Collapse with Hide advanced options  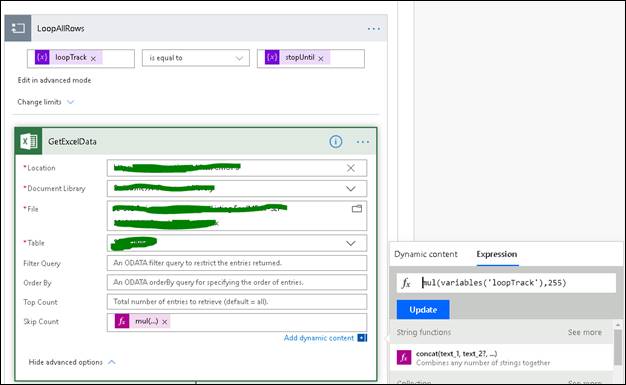pyautogui.click(x=72, y=362)
